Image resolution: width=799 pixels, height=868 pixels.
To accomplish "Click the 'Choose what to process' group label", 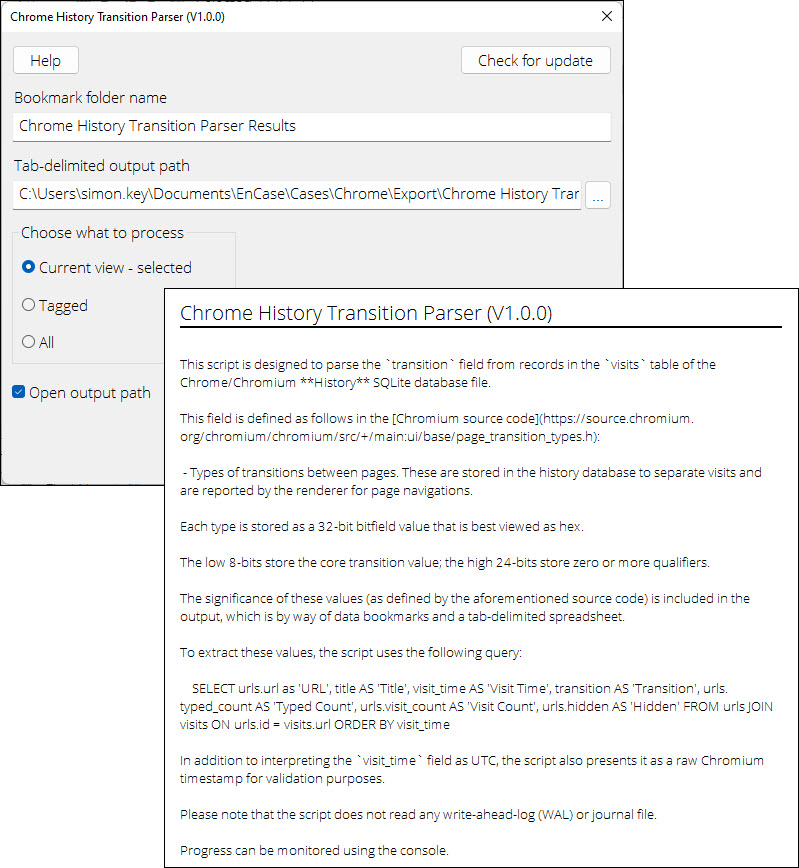I will pyautogui.click(x=102, y=232).
